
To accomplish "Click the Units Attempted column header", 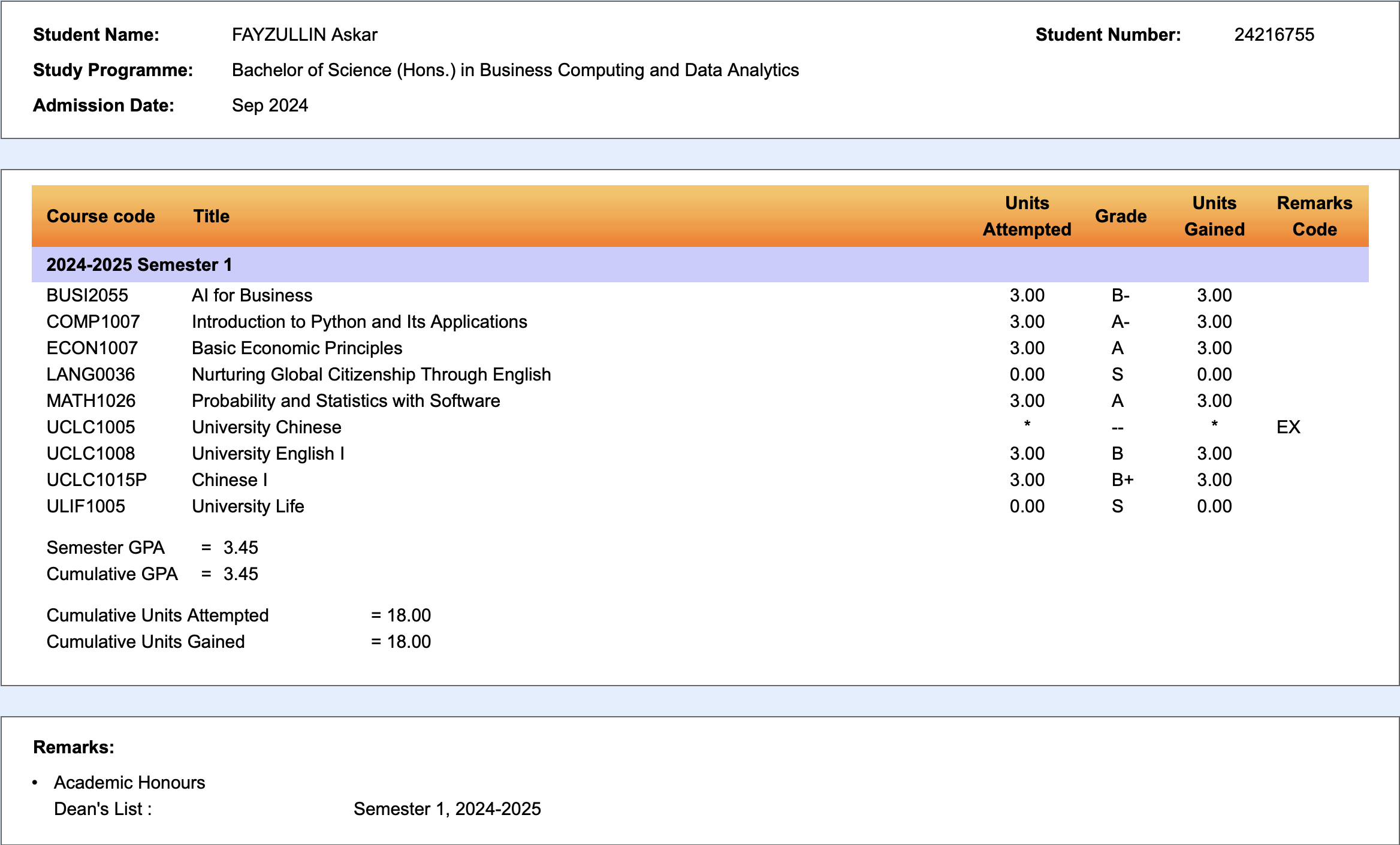I will 1027,216.
